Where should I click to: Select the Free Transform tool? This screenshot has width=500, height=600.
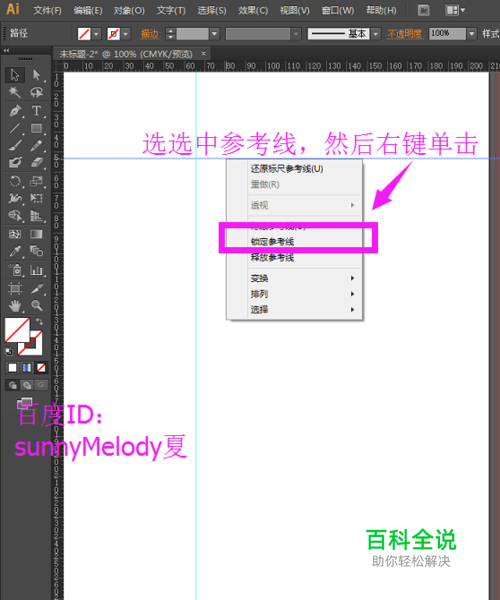pyautogui.click(x=37, y=198)
